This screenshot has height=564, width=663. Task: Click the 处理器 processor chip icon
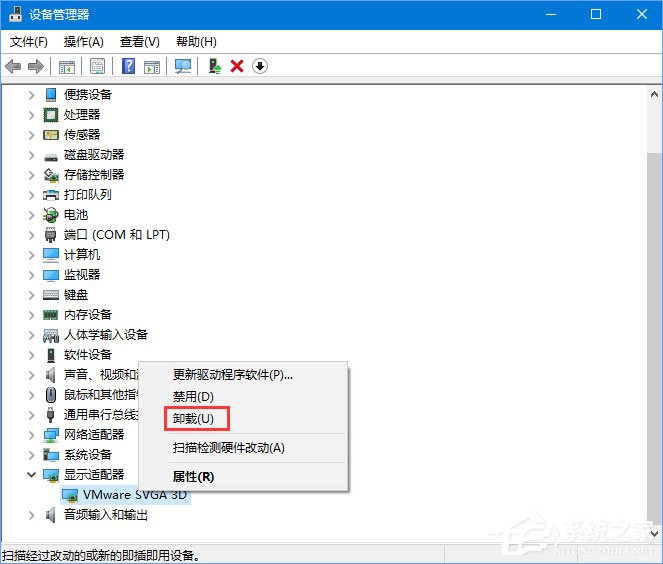[x=51, y=115]
